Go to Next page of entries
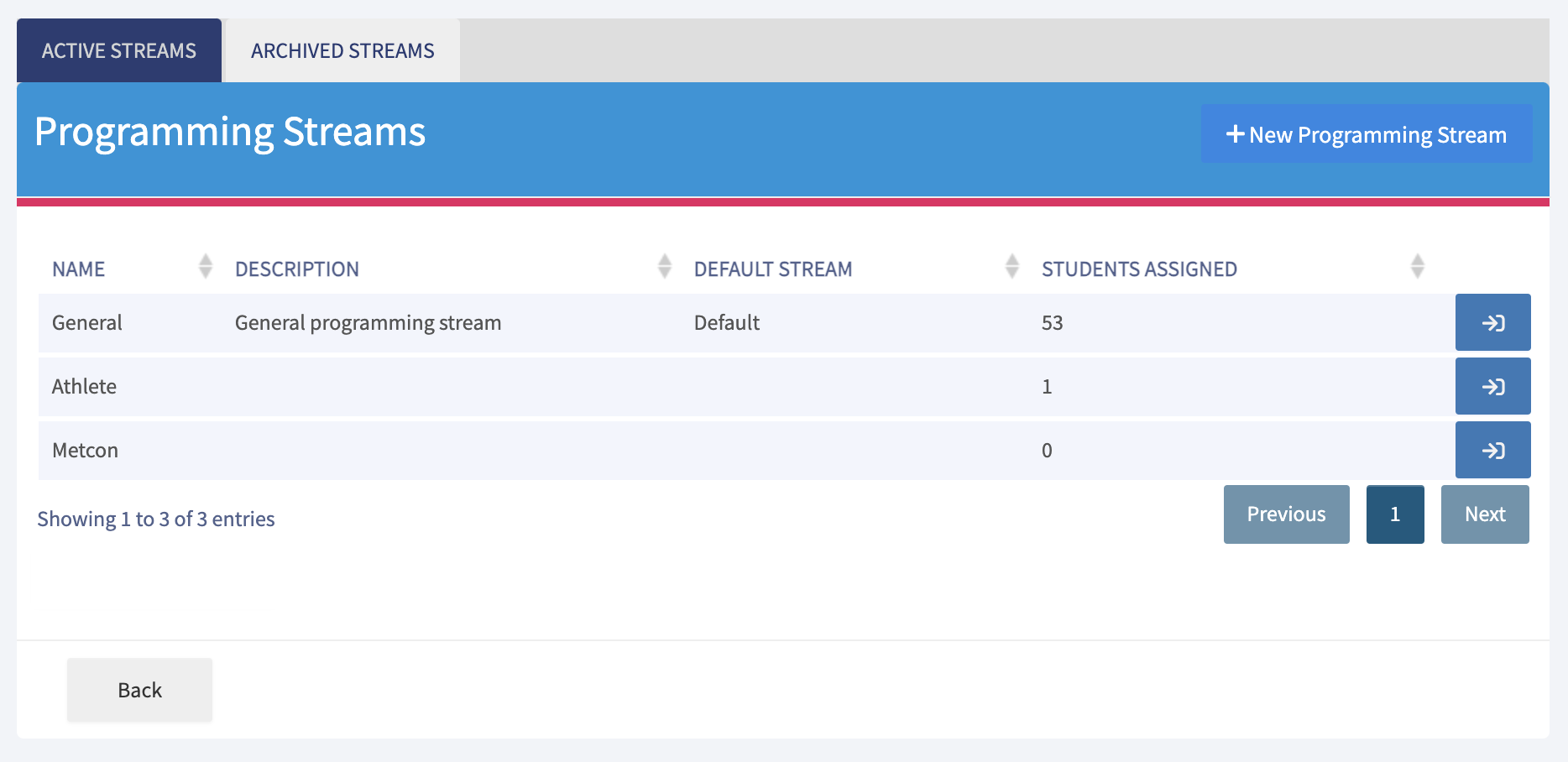1568x762 pixels. pyautogui.click(x=1484, y=514)
